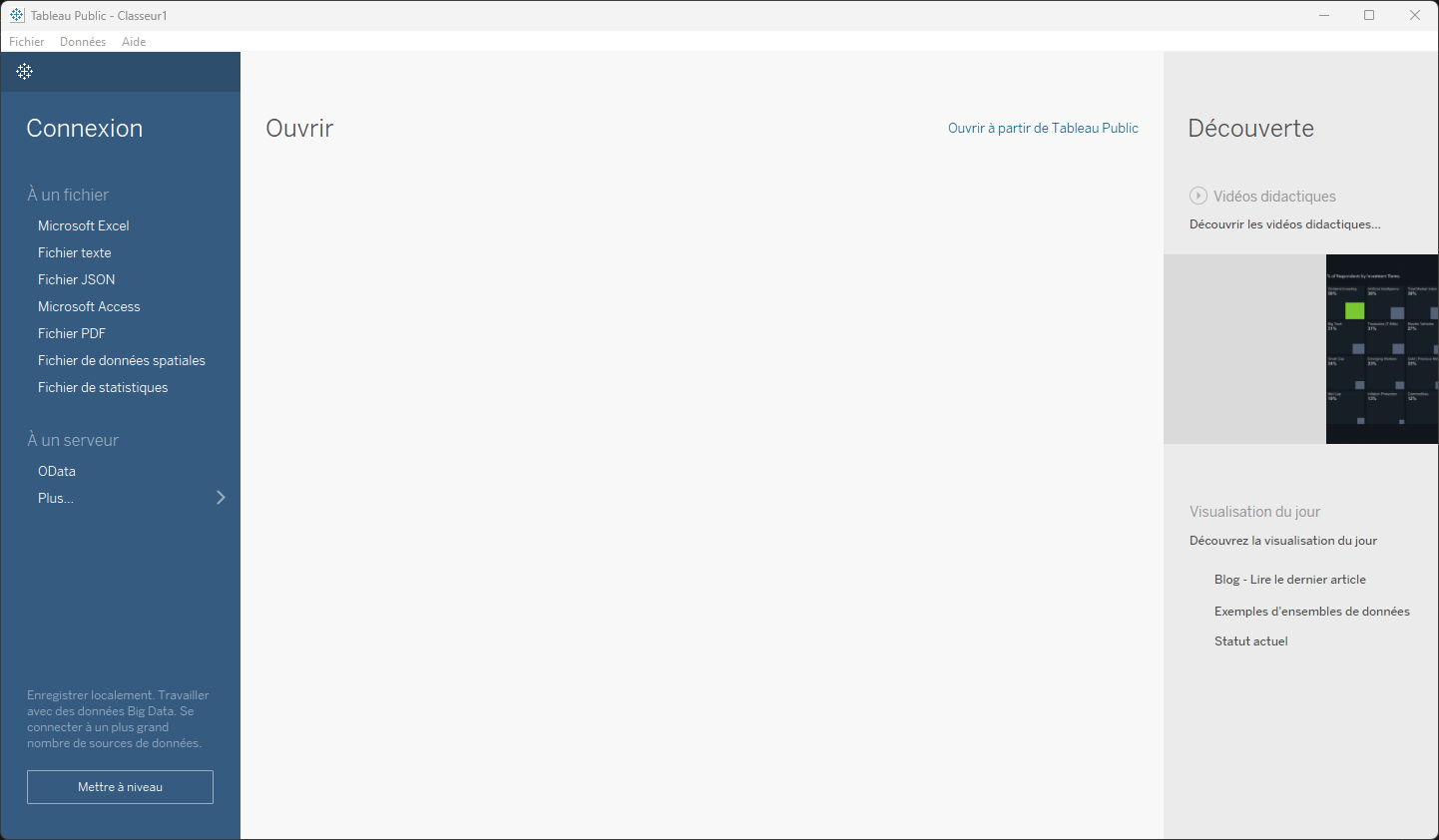The width and height of the screenshot is (1439, 840).
Task: Open Ouvrir à partir de Tableau Public
Action: pyautogui.click(x=1043, y=128)
